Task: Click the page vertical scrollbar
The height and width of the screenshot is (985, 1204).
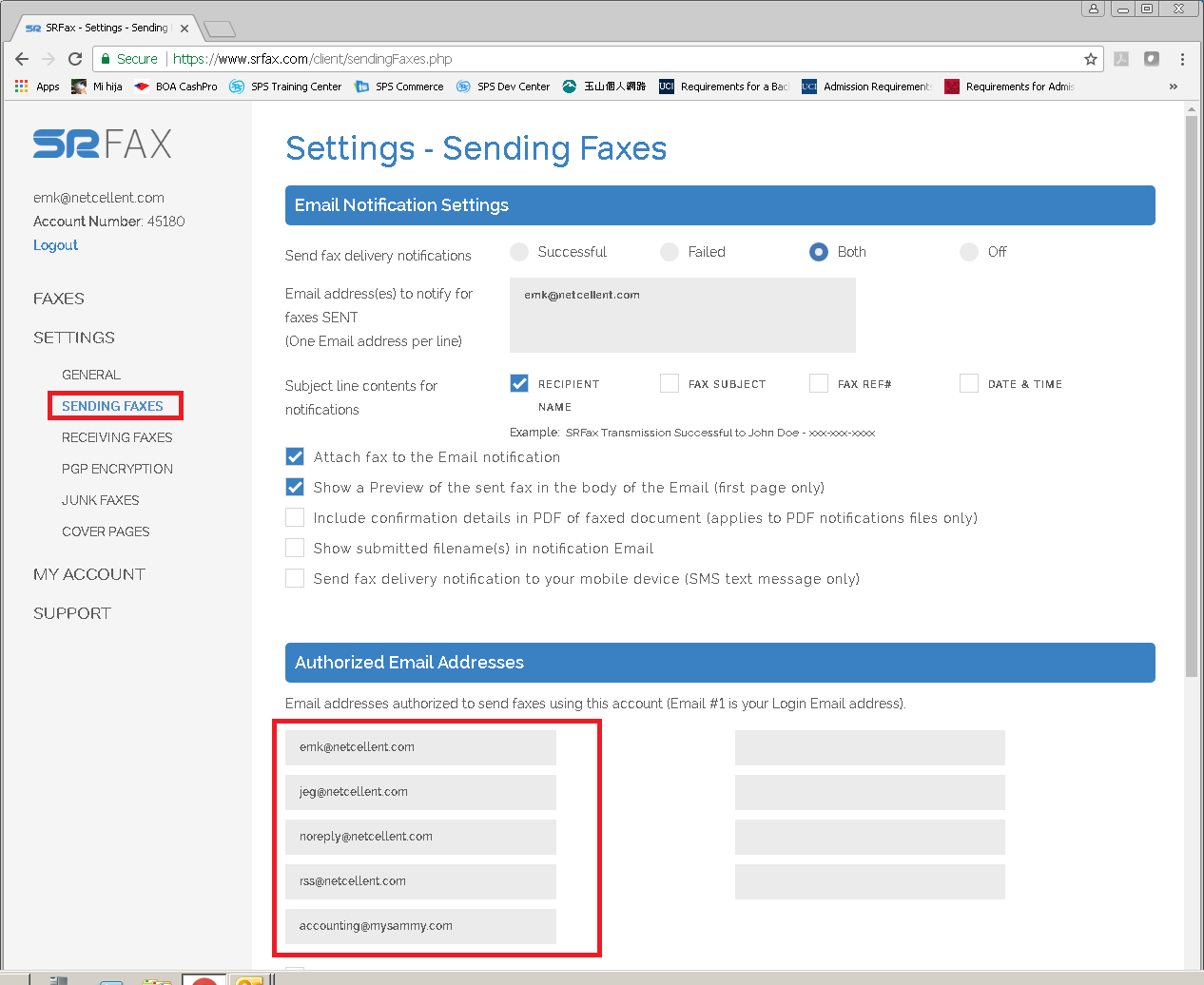Action: click(1192, 396)
